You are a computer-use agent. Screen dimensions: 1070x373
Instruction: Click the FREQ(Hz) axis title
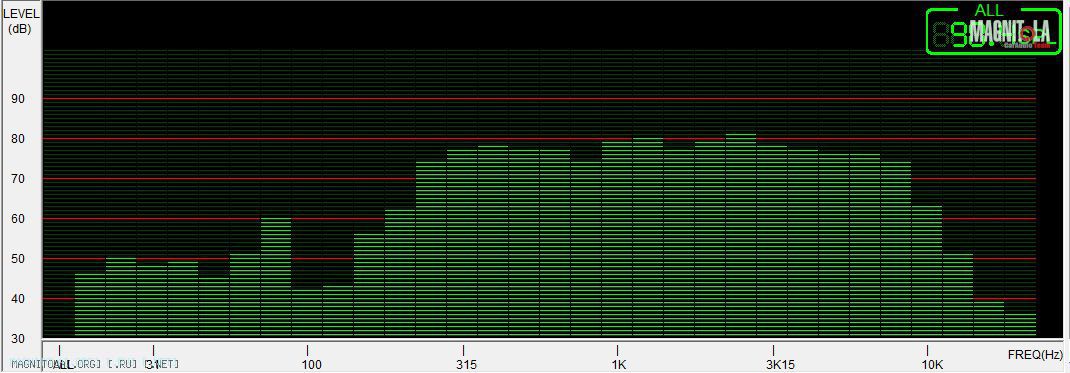pos(1035,355)
